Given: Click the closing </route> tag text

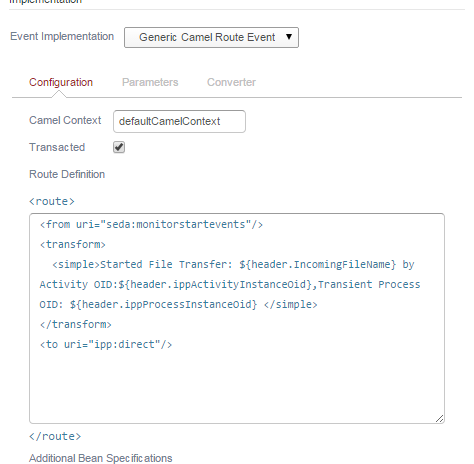Looking at the screenshot, I should click(x=55, y=436).
